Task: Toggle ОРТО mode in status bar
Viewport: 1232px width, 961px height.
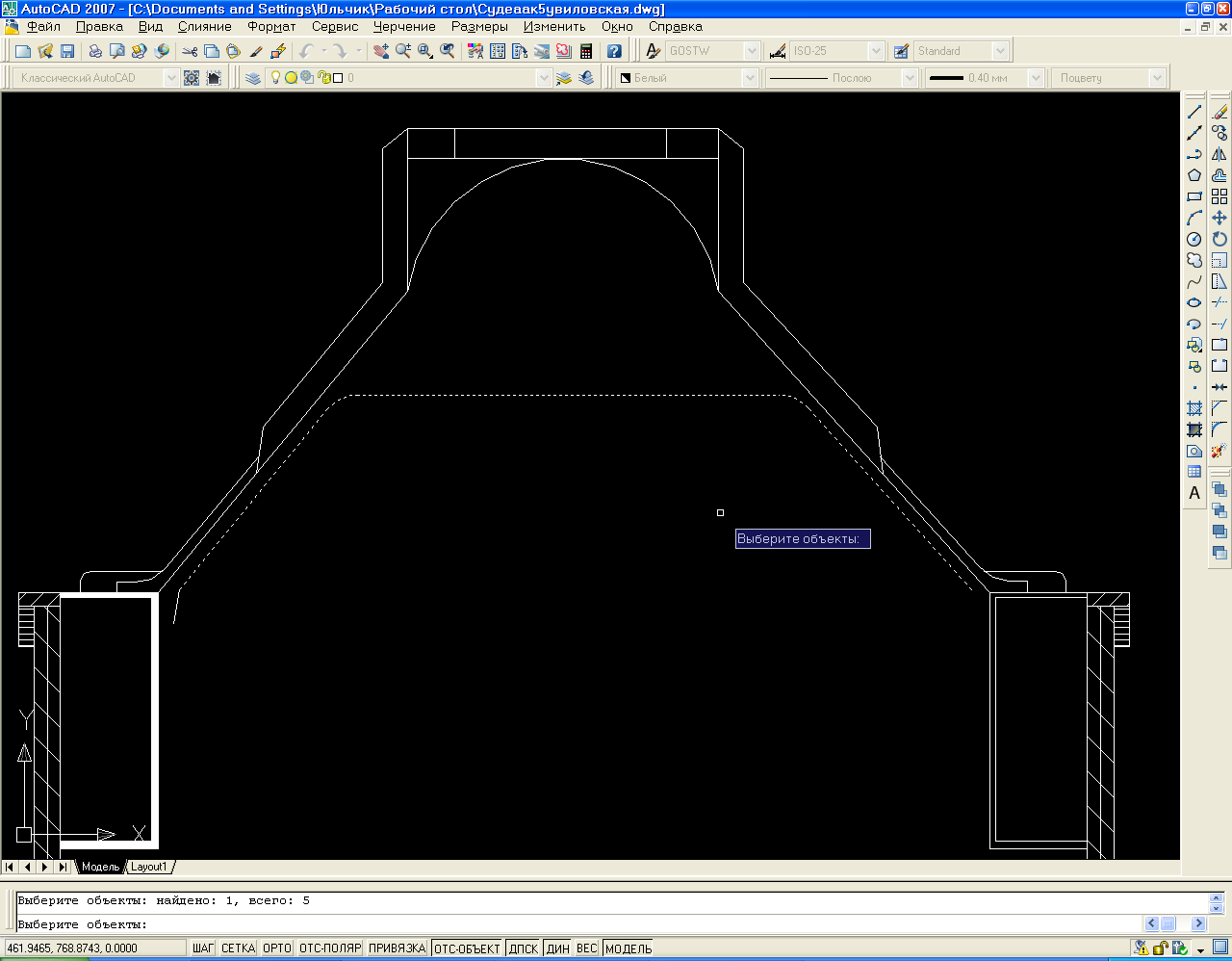Action: [x=276, y=948]
